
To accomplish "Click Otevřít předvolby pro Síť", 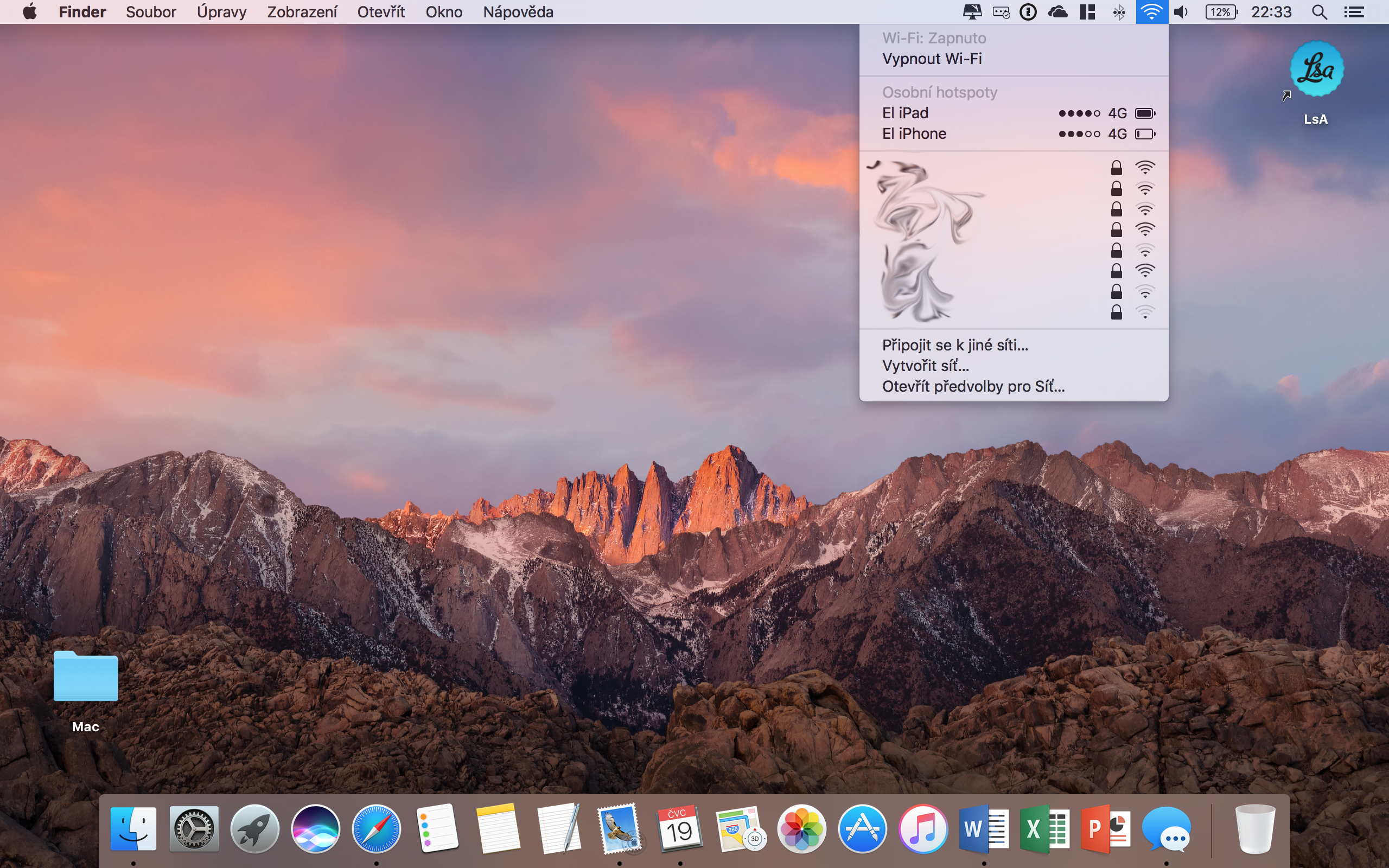I will pos(973,386).
